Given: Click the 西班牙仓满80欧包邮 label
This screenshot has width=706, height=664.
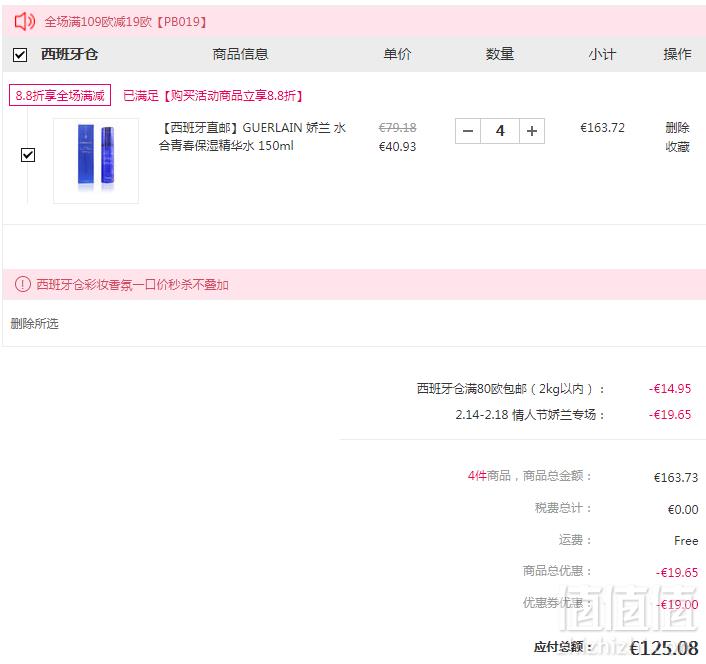Looking at the screenshot, I should 510,389.
